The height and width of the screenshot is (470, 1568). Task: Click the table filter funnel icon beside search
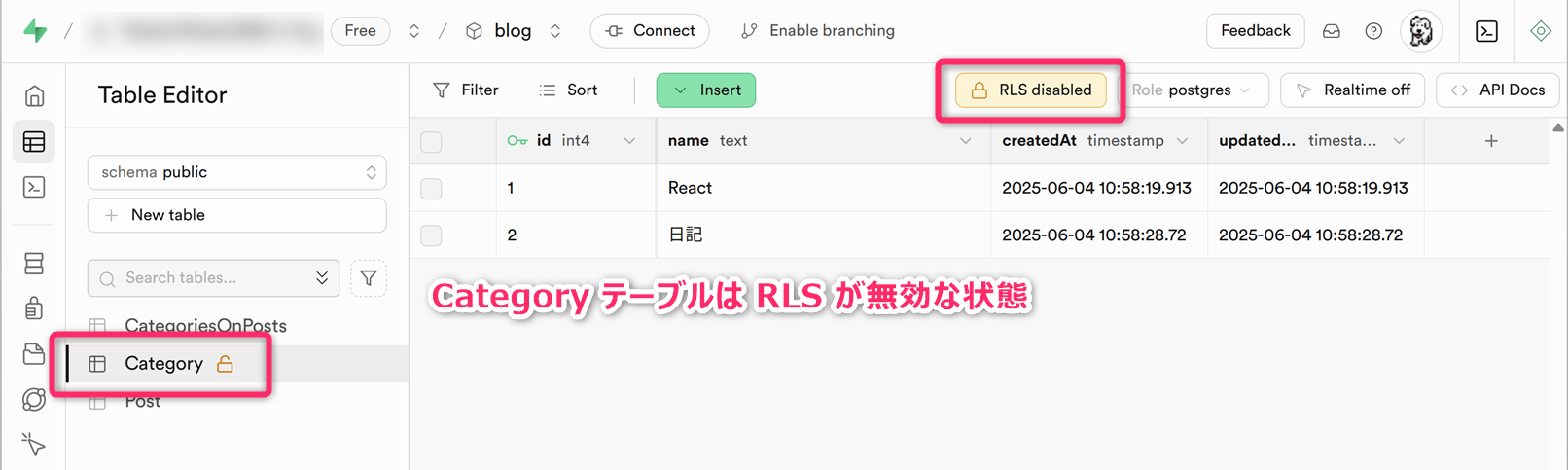coord(369,278)
